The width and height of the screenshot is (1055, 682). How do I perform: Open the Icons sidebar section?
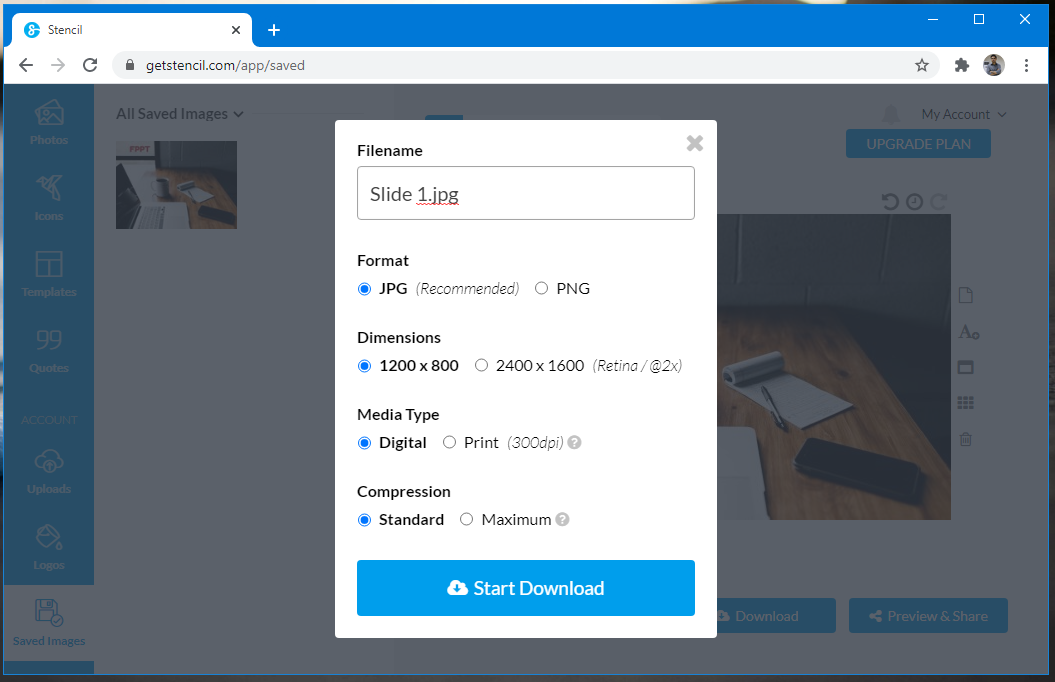click(x=49, y=198)
